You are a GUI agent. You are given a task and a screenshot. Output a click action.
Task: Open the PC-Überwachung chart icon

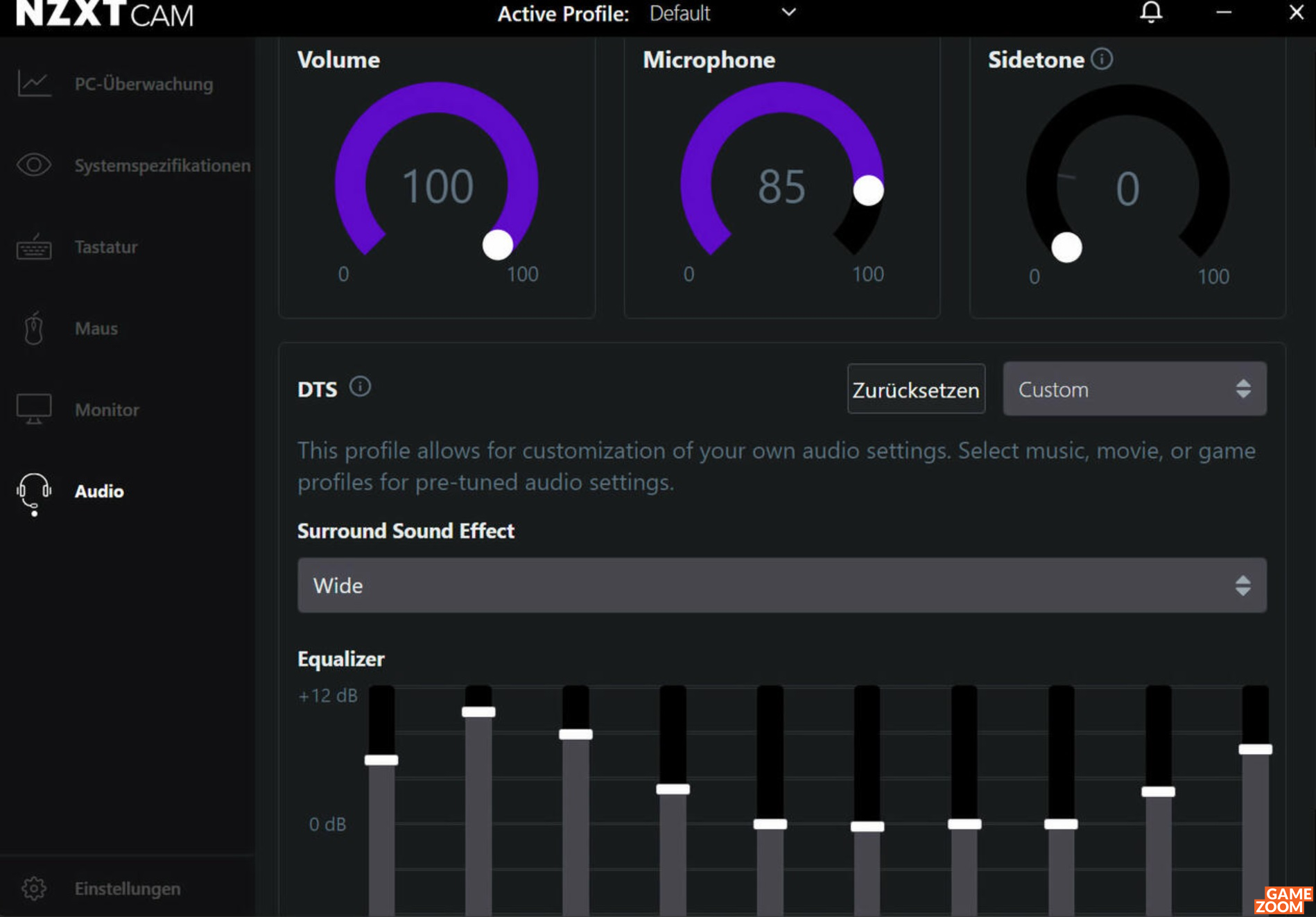(x=34, y=83)
